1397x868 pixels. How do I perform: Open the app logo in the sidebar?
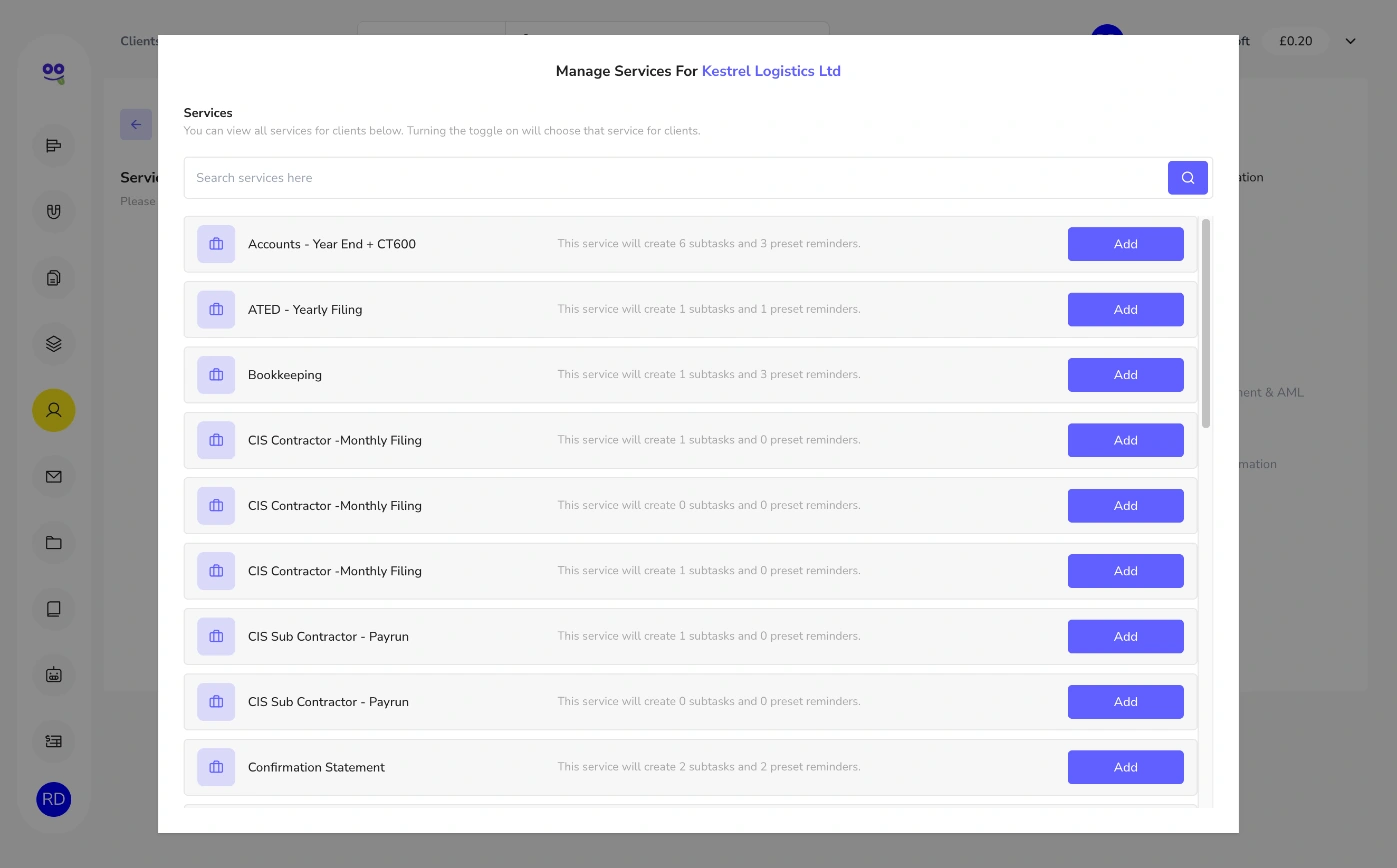pyautogui.click(x=54, y=72)
